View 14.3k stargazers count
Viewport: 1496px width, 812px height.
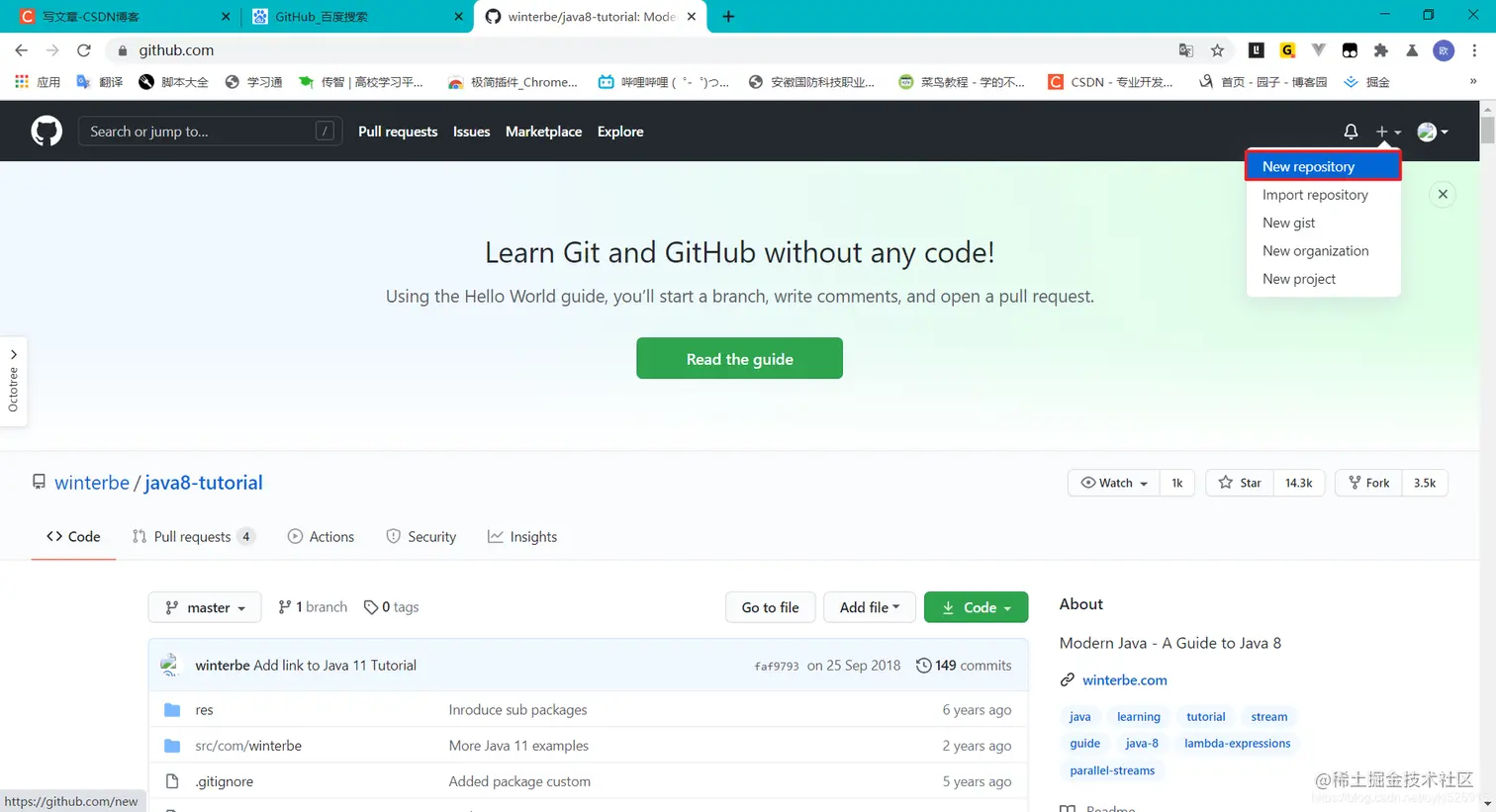pyautogui.click(x=1298, y=483)
